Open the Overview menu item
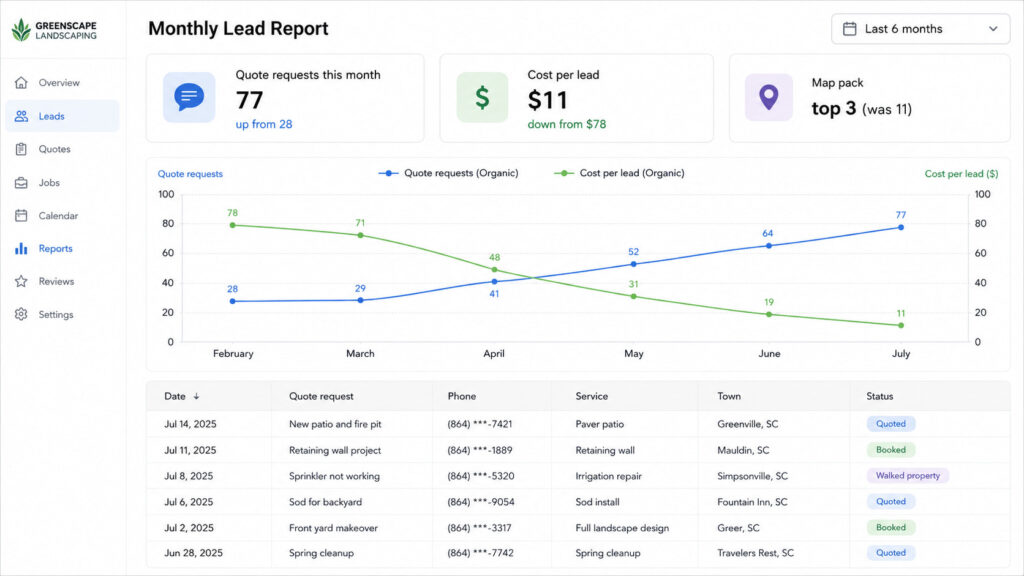The image size is (1024, 576). (62, 83)
